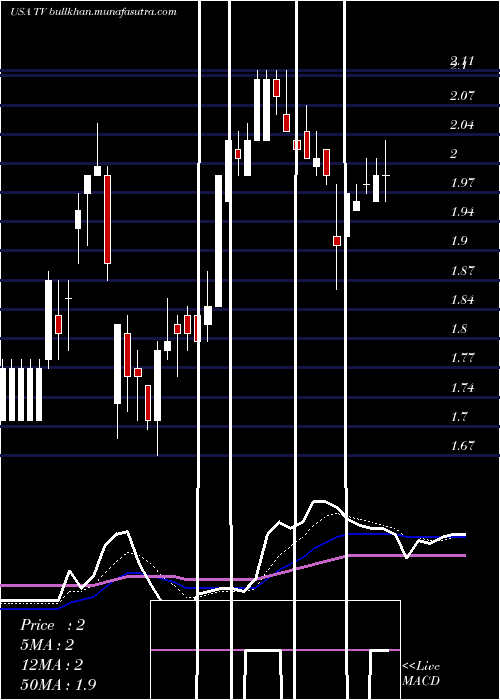Click the 1.67 price axis label
The width and height of the screenshot is (500, 700).
pos(462,446)
